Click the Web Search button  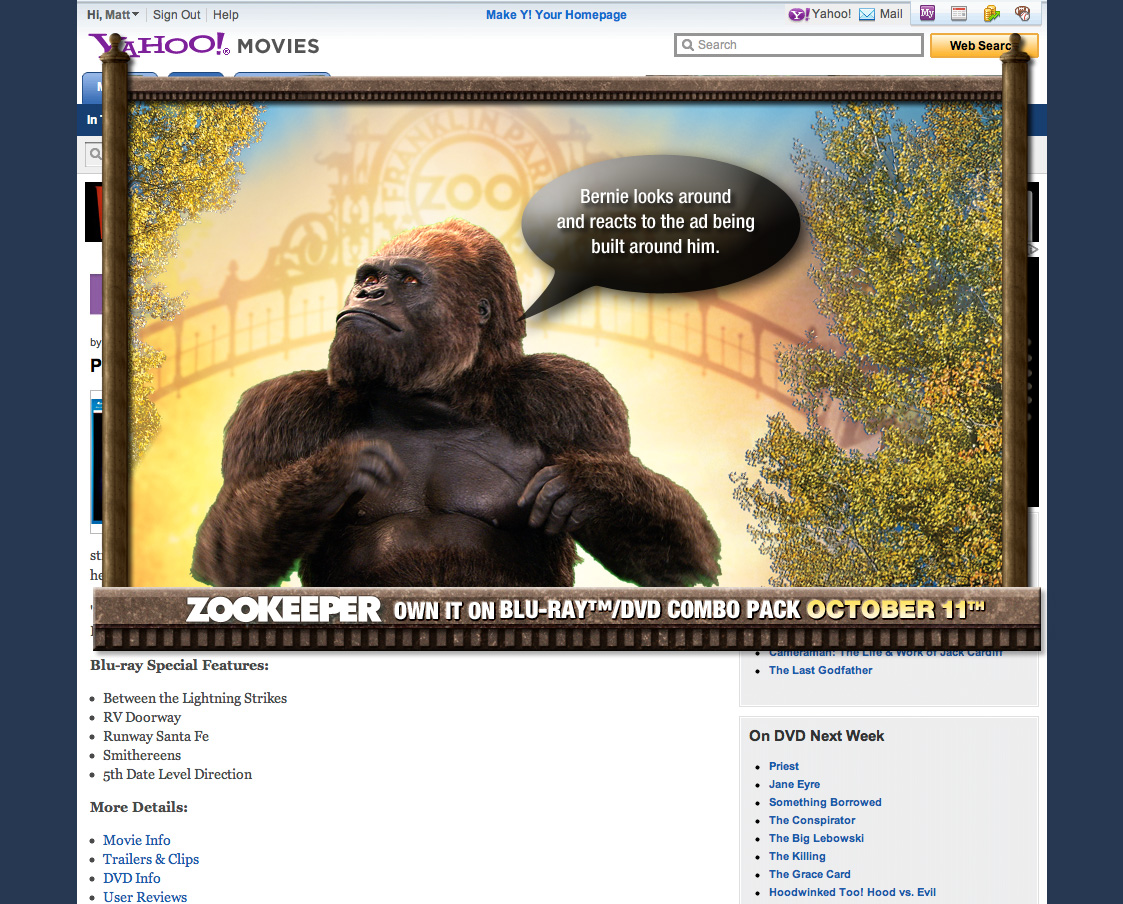[x=983, y=45]
